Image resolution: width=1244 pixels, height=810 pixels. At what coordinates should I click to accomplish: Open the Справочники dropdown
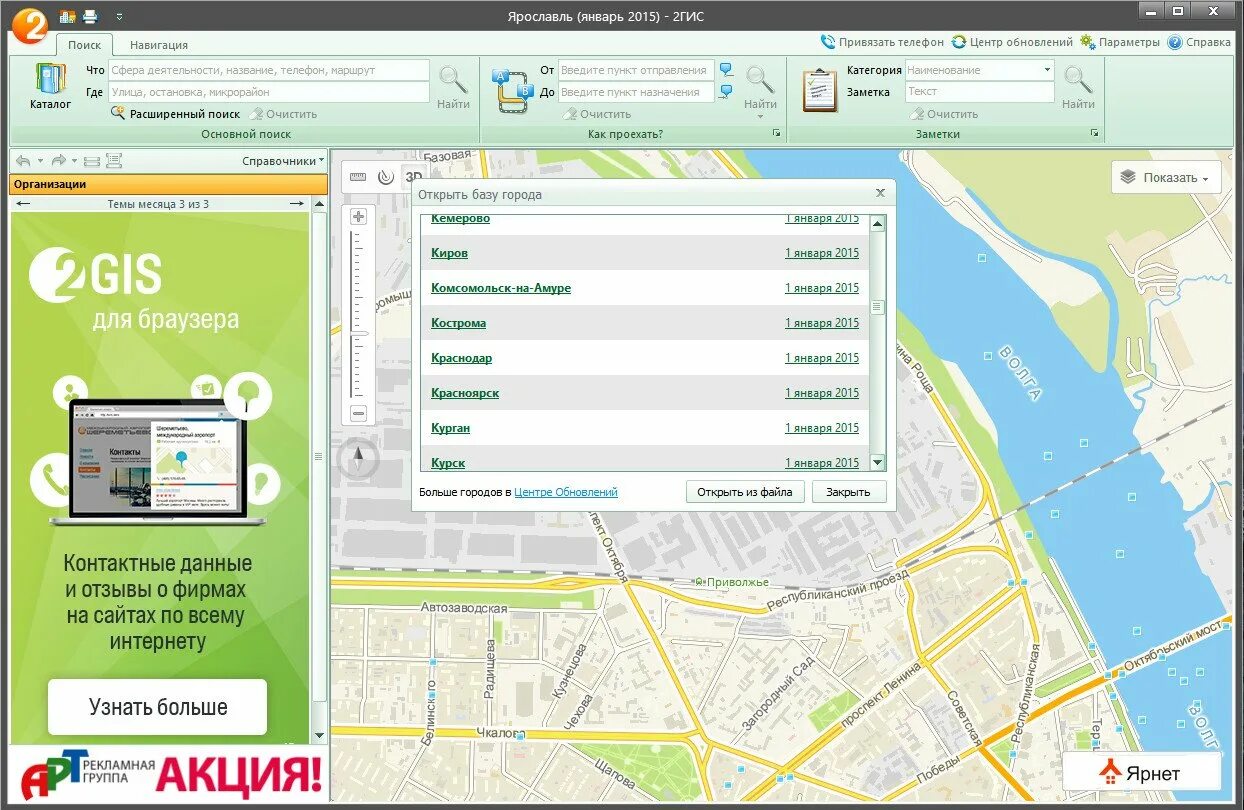coord(284,161)
